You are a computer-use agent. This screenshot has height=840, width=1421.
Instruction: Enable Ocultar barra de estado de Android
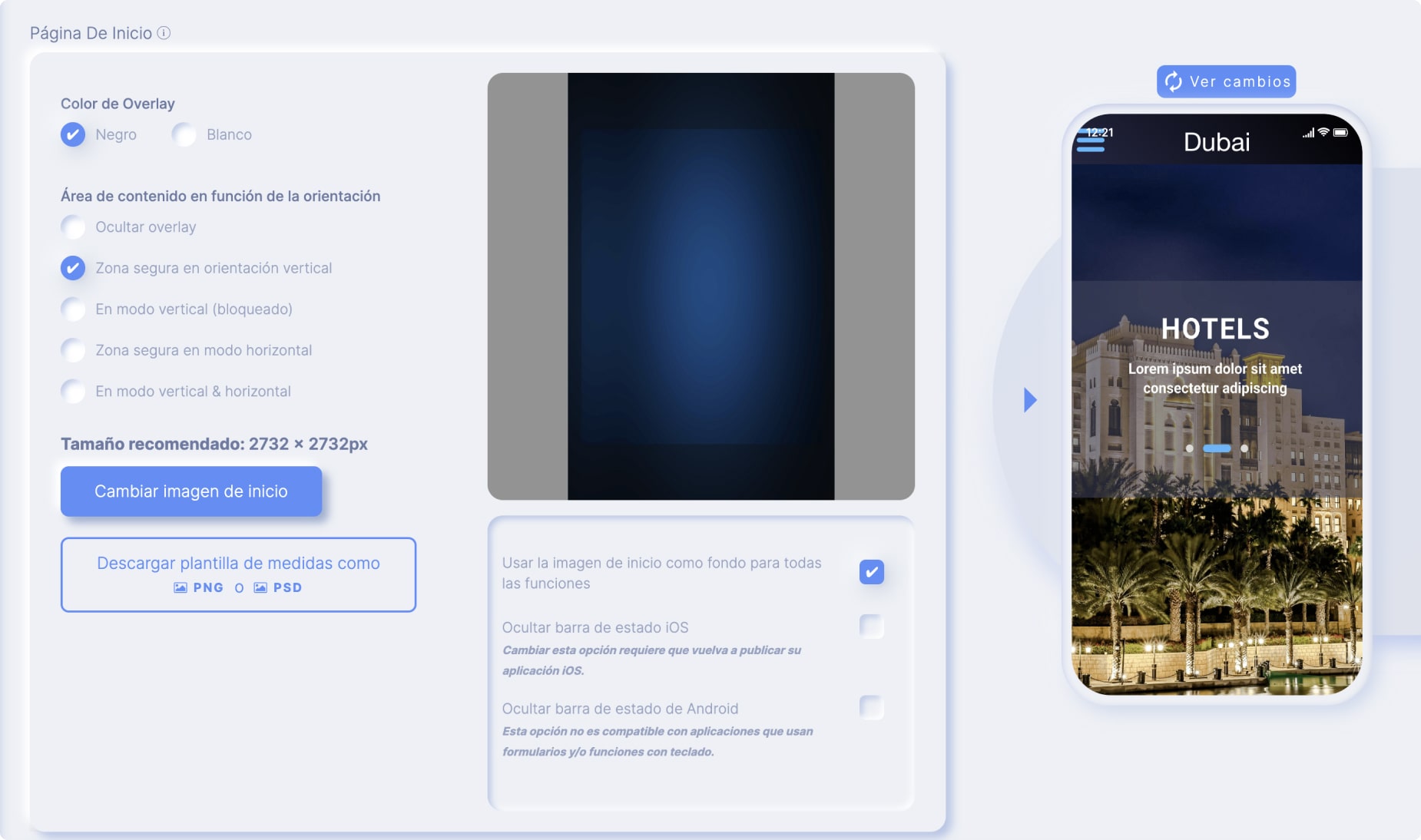872,707
